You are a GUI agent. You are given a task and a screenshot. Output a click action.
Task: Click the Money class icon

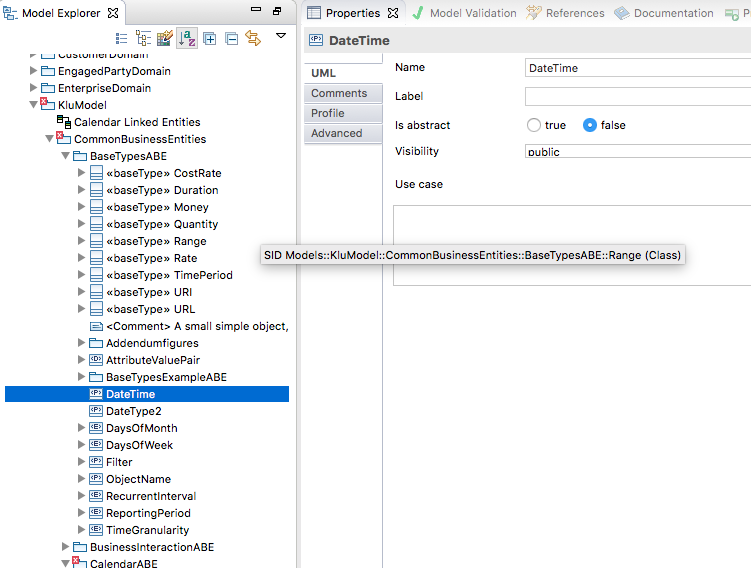click(x=96, y=207)
